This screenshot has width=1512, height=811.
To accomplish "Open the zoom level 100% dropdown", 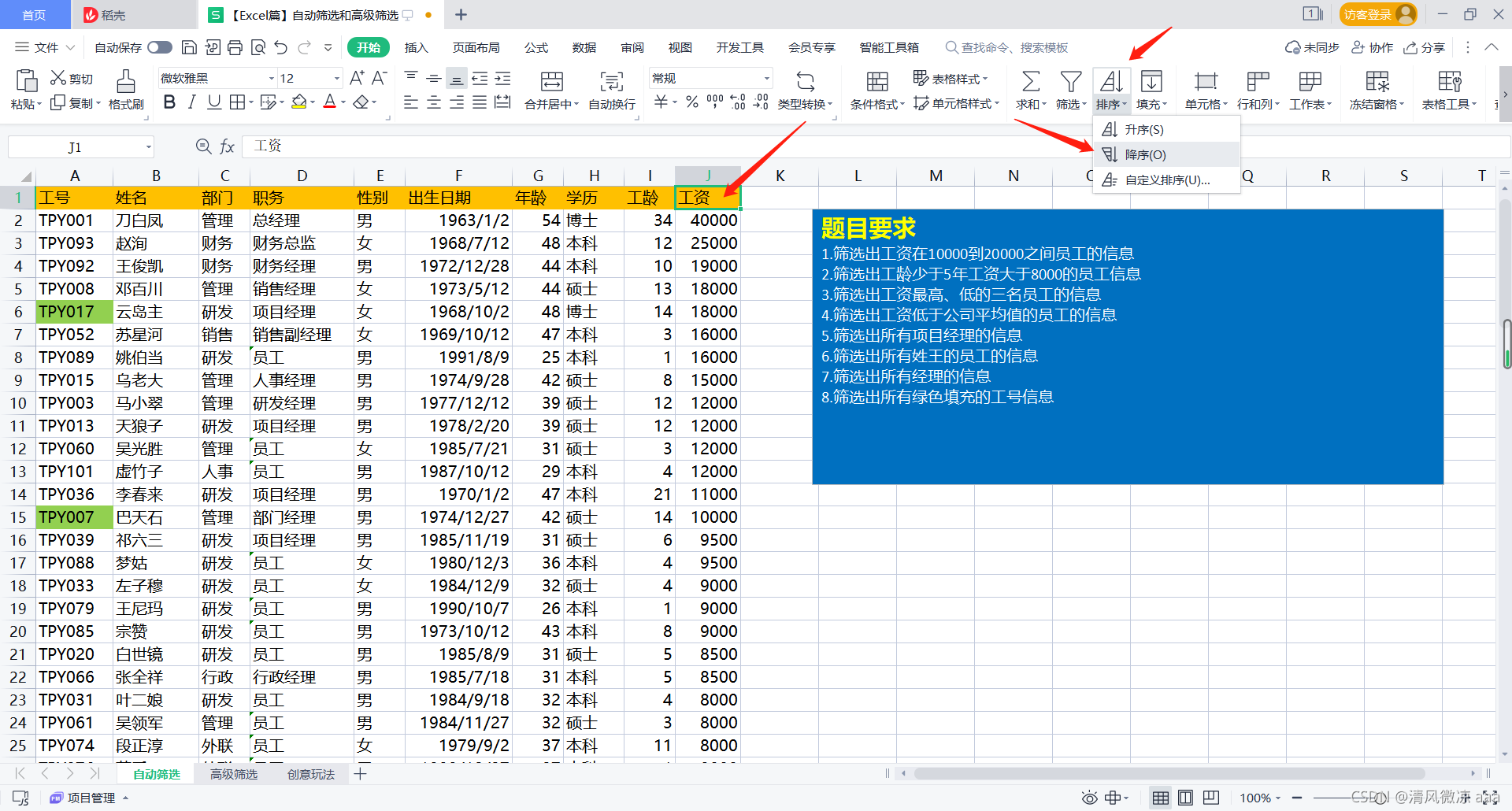I will (x=1260, y=798).
